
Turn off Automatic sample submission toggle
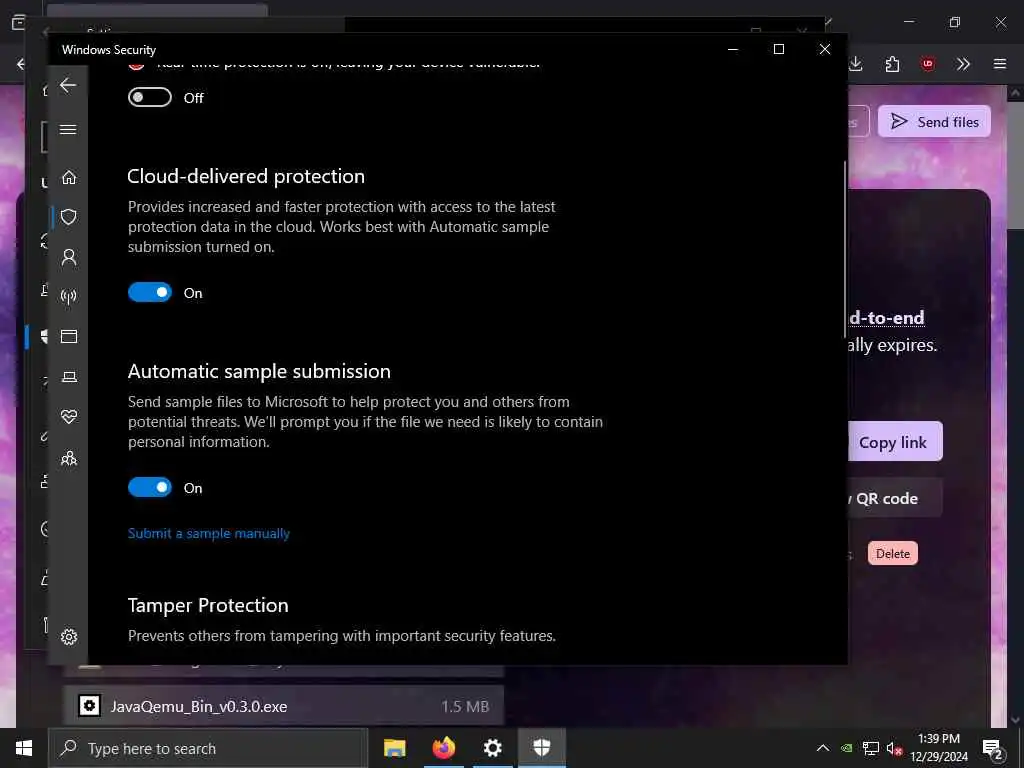coord(150,487)
